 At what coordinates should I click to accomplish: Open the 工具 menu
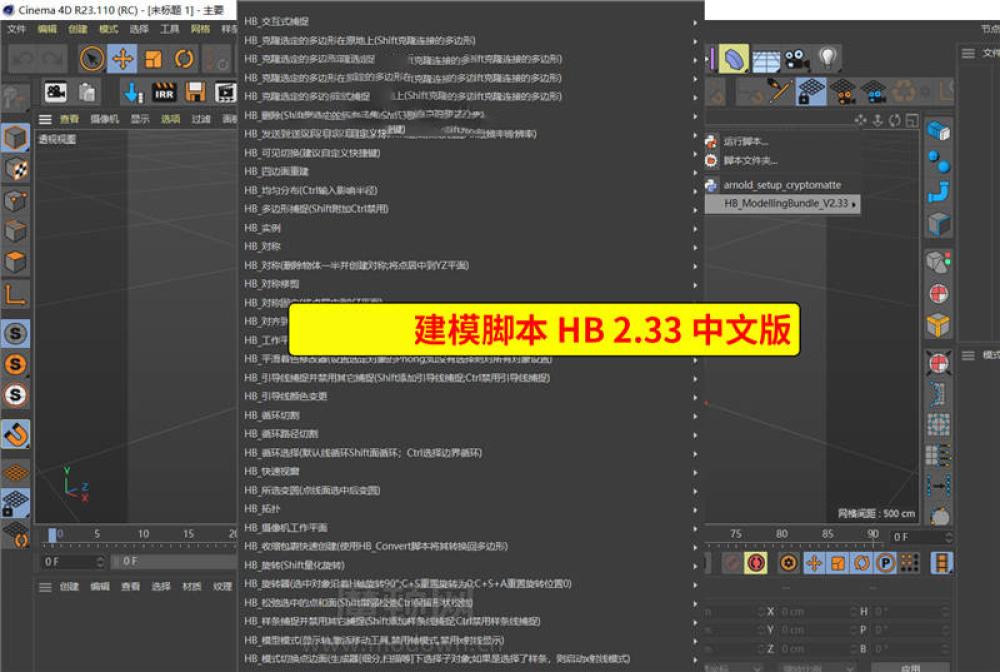click(169, 29)
